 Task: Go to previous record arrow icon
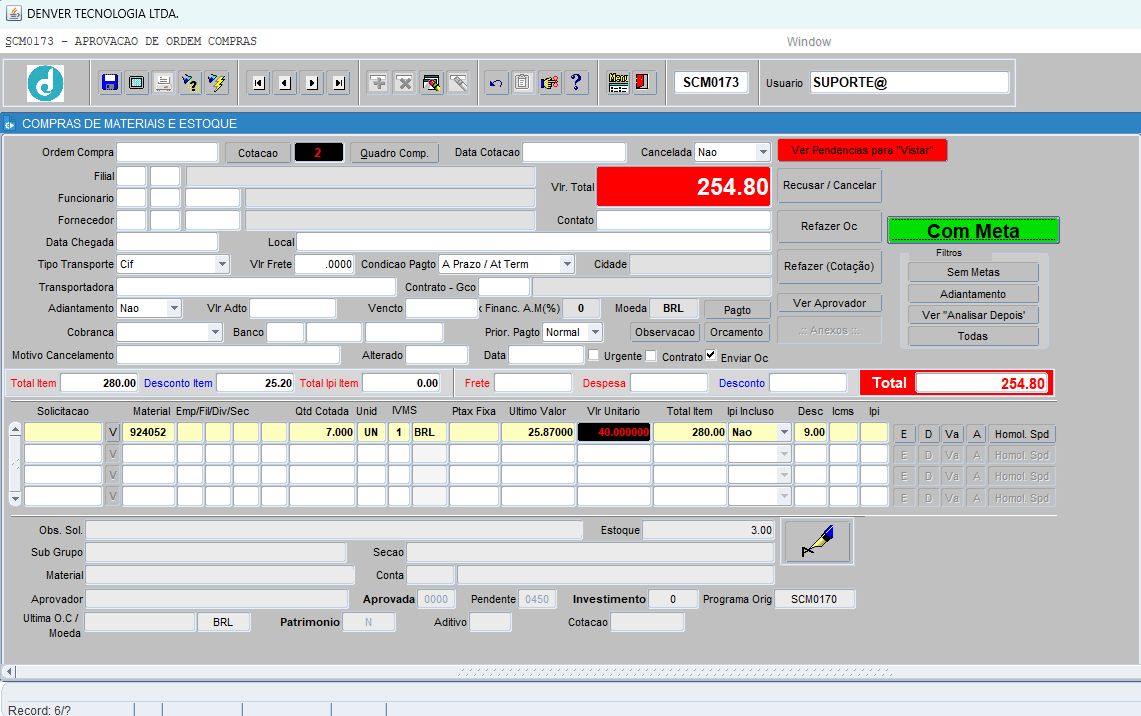[x=285, y=83]
